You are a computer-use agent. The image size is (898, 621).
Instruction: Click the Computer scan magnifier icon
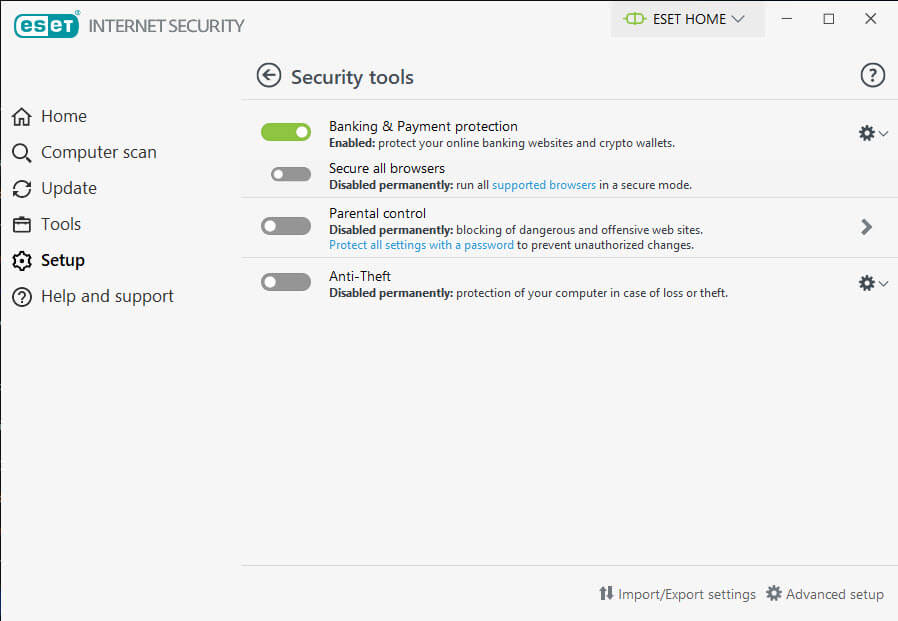point(22,152)
